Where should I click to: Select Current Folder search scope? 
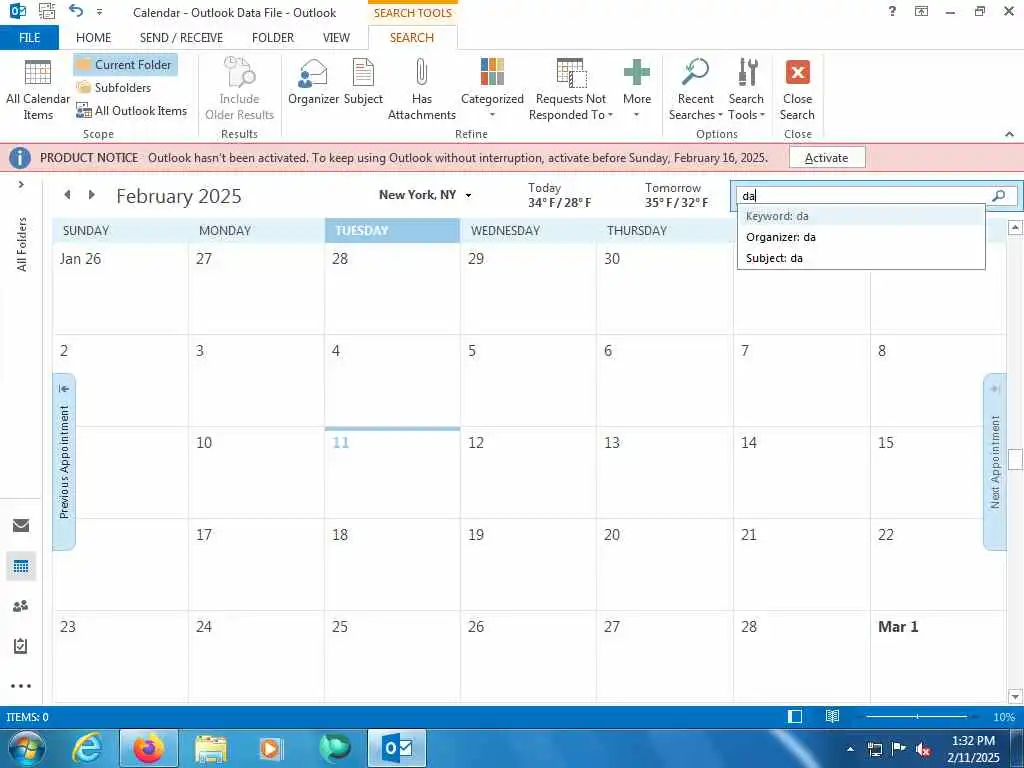point(125,65)
